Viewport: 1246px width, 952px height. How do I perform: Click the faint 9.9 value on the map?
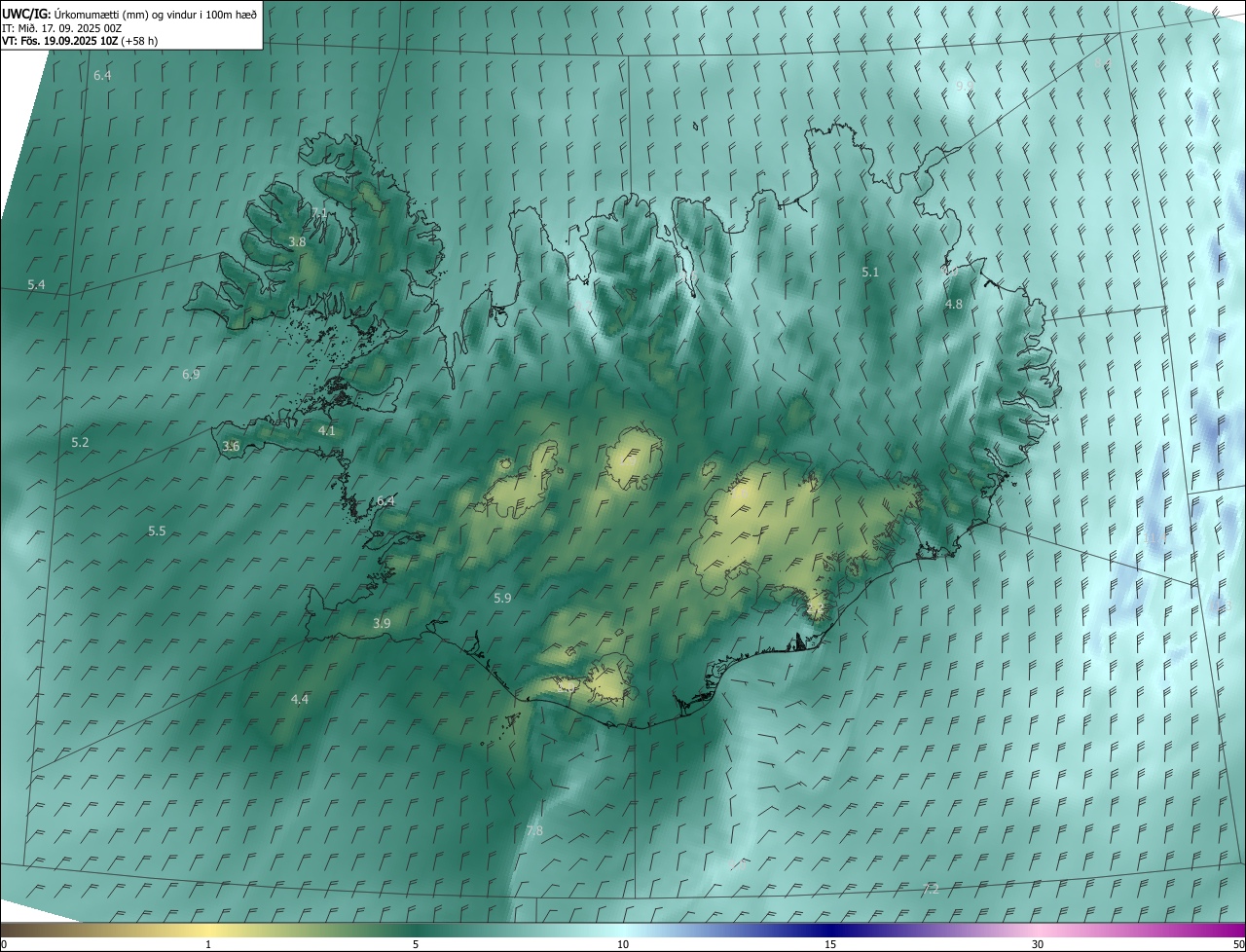[965, 87]
